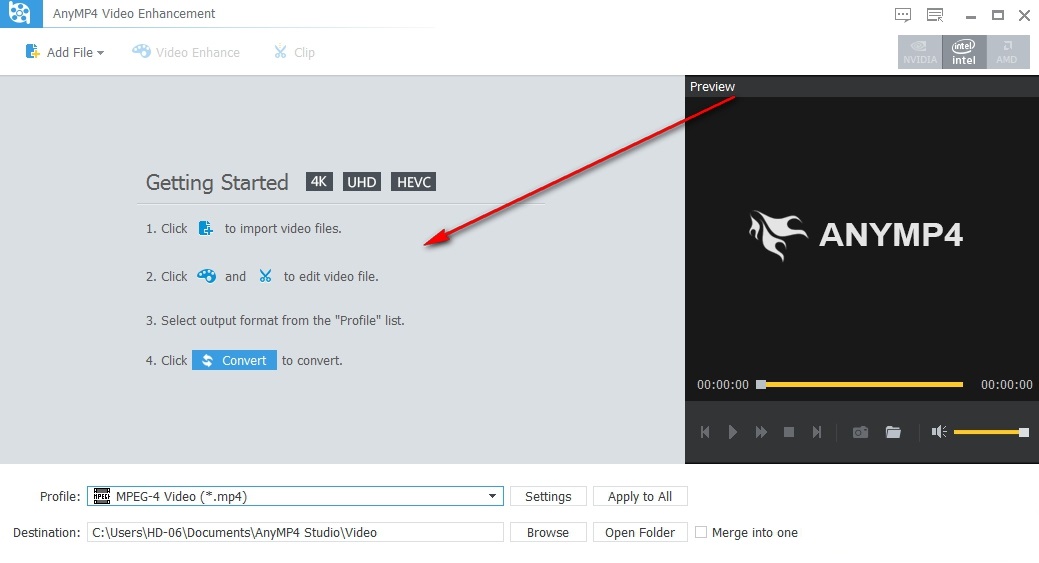This screenshot has height=563, width=1039.
Task: Click the import file icon in step 1
Action: point(206,229)
